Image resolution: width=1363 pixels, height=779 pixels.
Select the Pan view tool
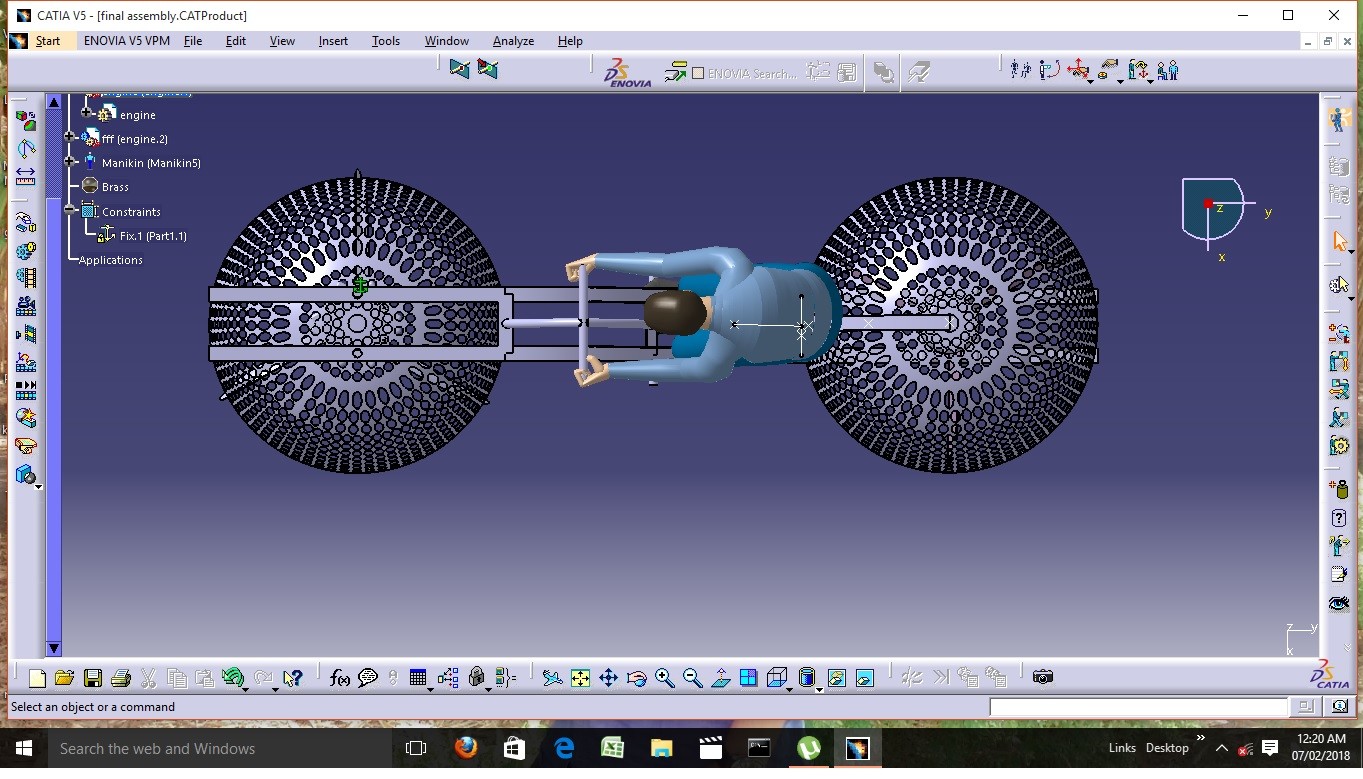[x=608, y=678]
